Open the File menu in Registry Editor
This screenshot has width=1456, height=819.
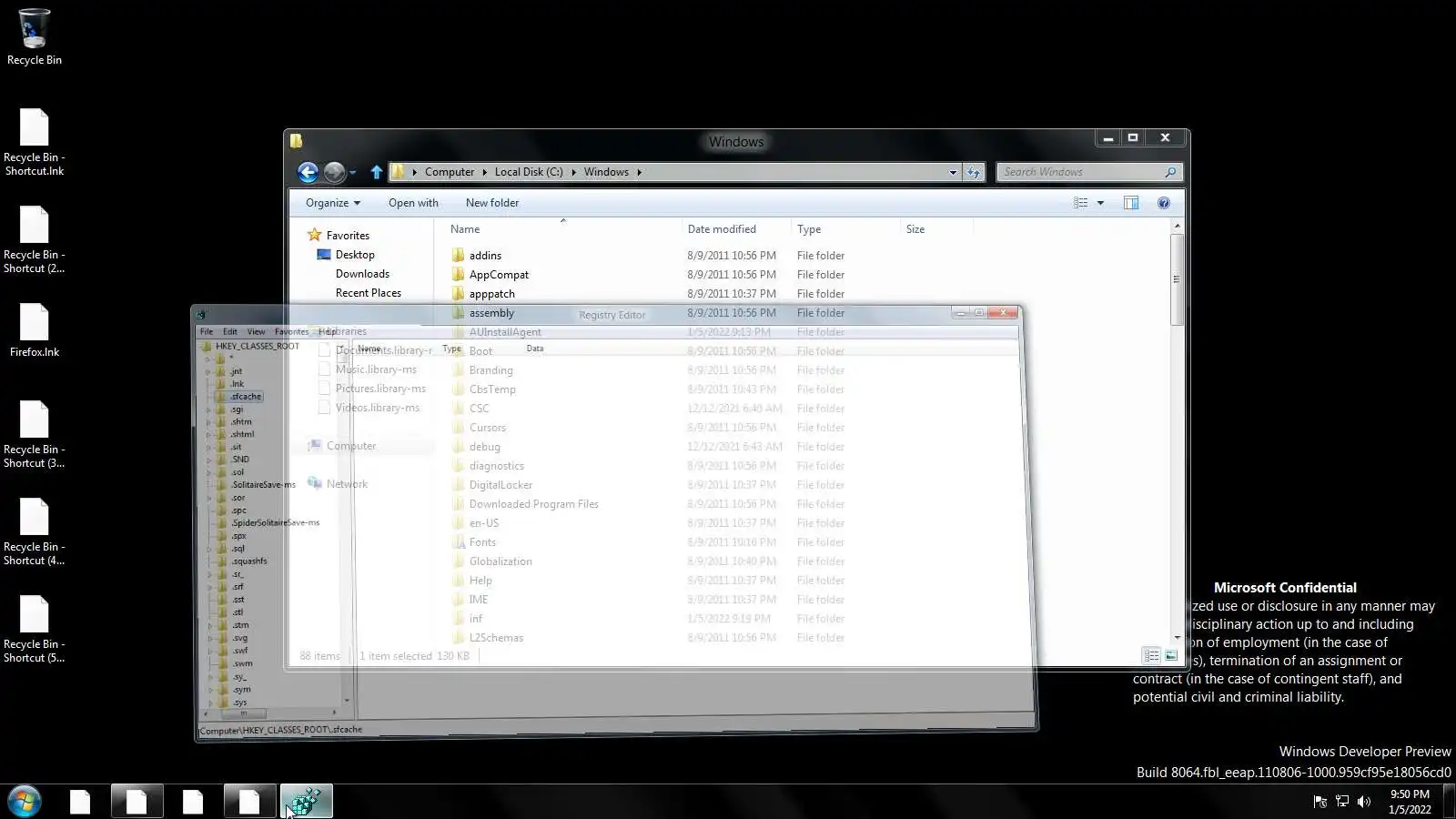click(x=207, y=331)
